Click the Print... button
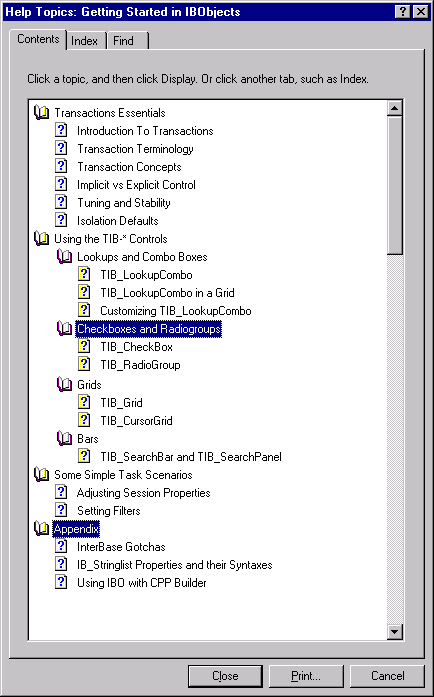 pyautogui.click(x=306, y=676)
